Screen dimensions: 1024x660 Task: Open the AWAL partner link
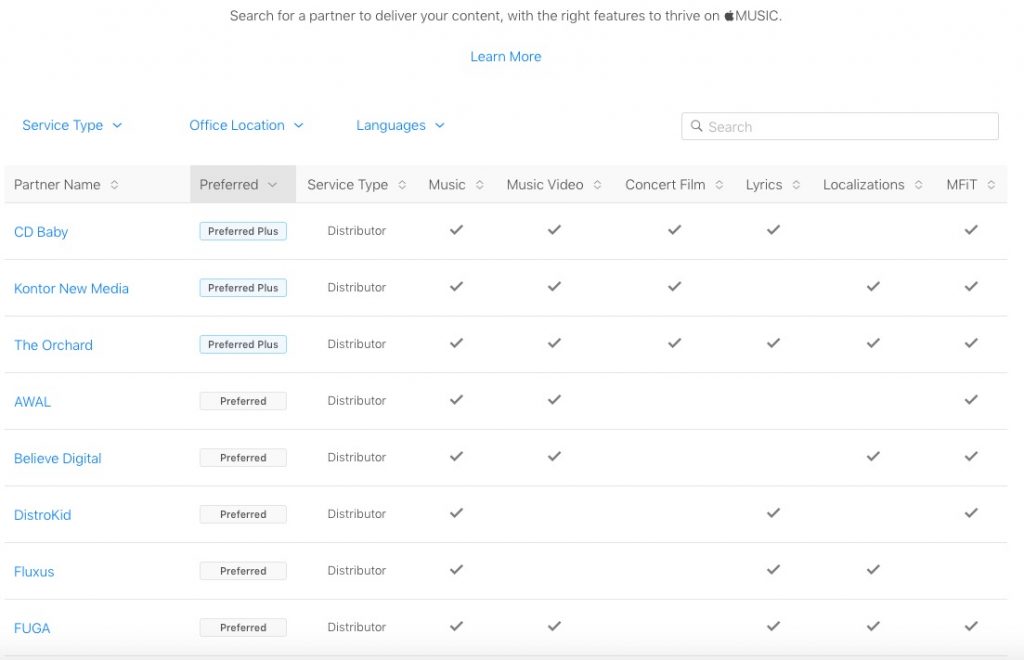(x=32, y=402)
